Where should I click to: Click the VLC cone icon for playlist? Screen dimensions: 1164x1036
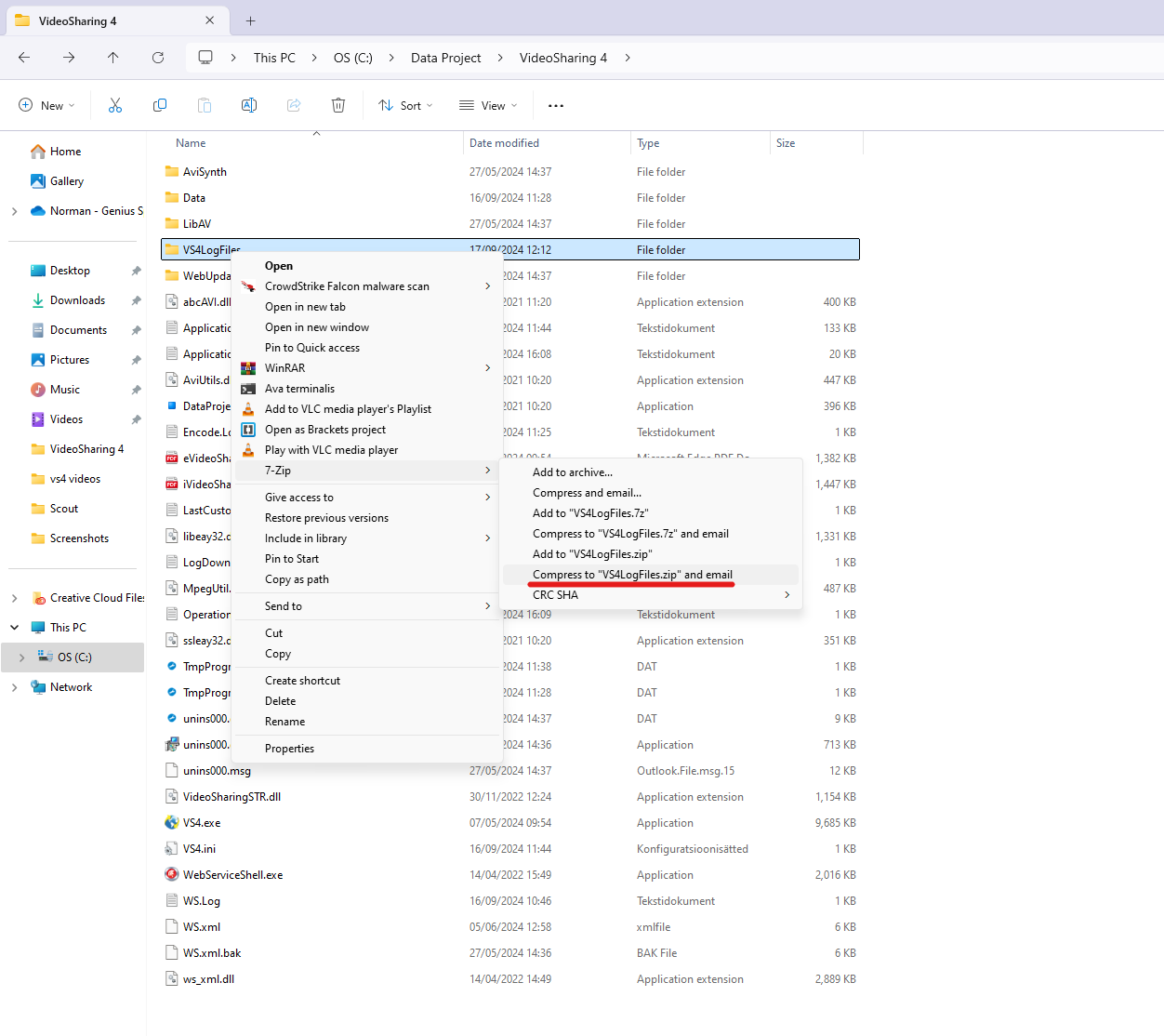click(x=248, y=409)
